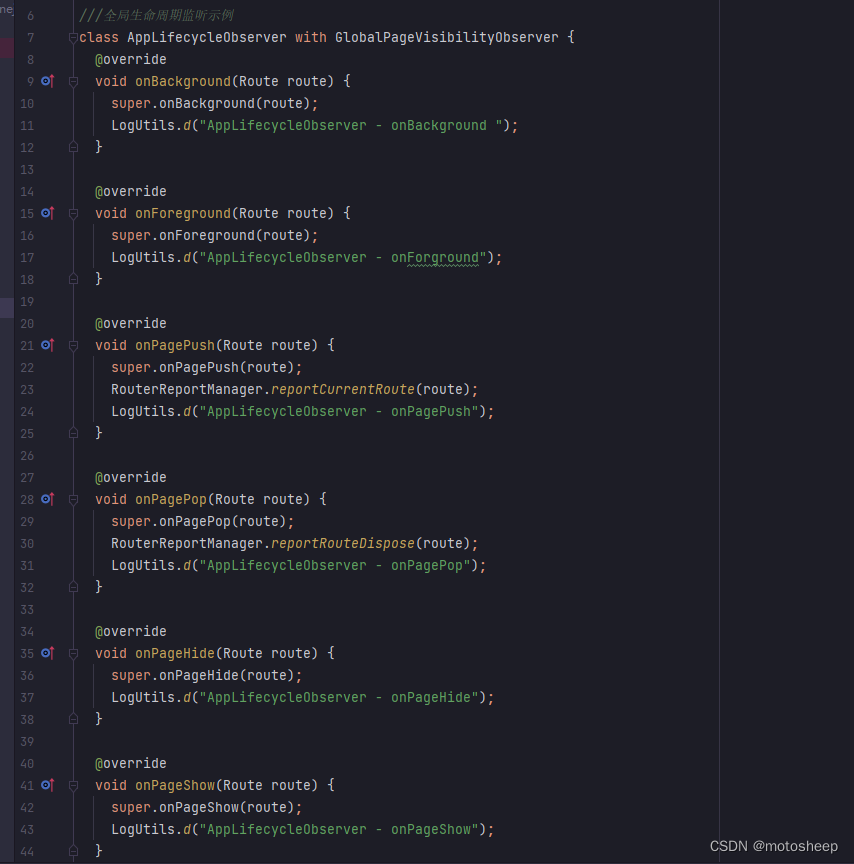Click AppLifecycleObserver class name on line 7
Screen dimensions: 854x864
[207, 37]
